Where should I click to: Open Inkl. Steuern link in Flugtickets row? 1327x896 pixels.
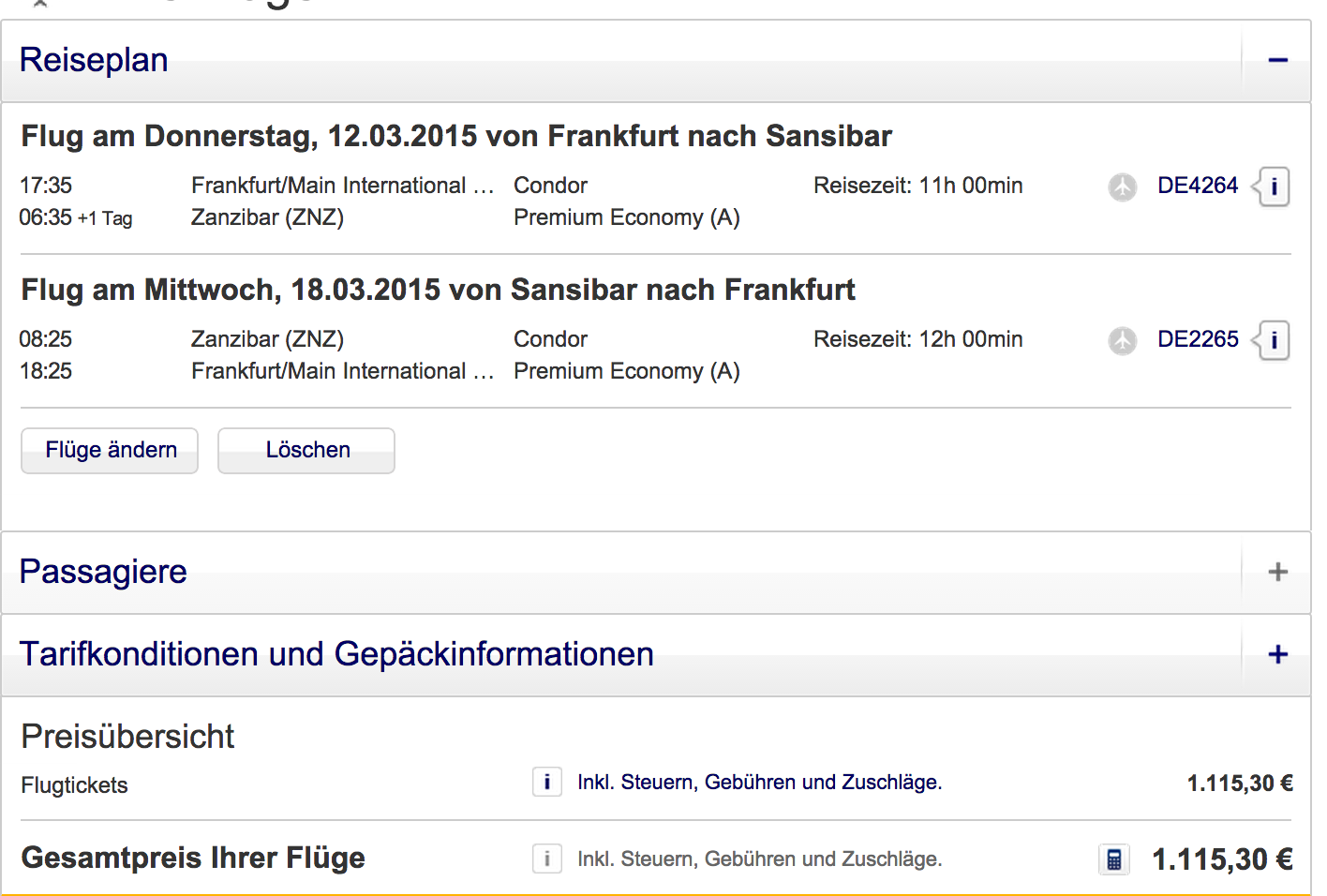tap(759, 783)
